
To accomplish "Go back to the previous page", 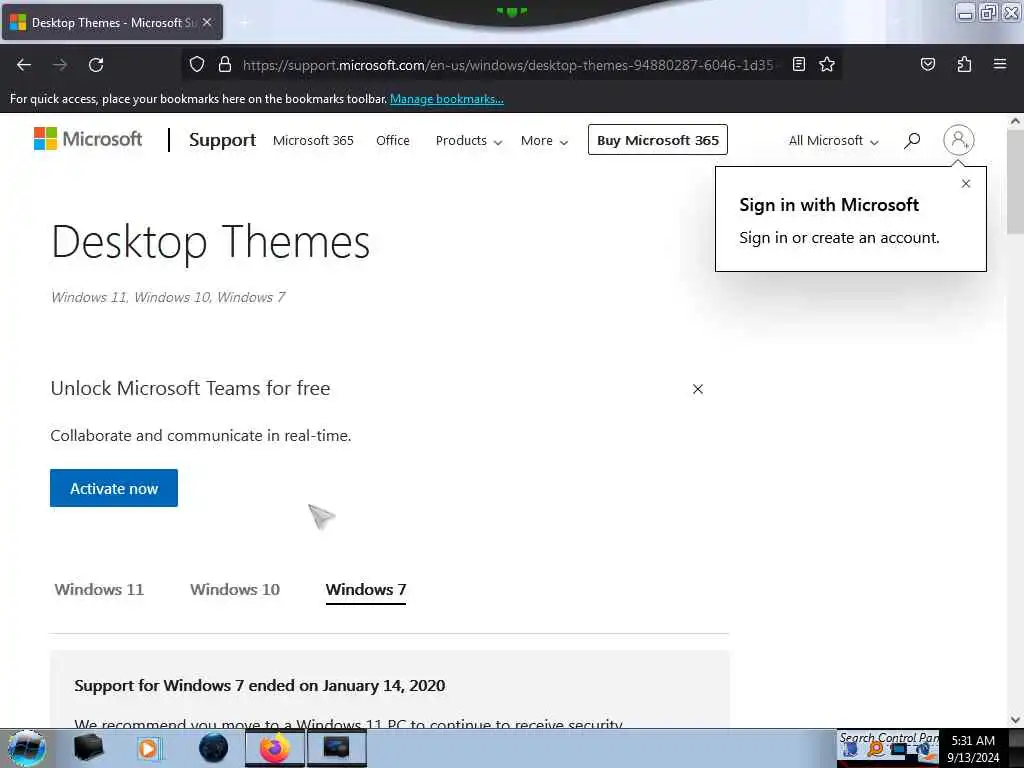I will tap(24, 65).
